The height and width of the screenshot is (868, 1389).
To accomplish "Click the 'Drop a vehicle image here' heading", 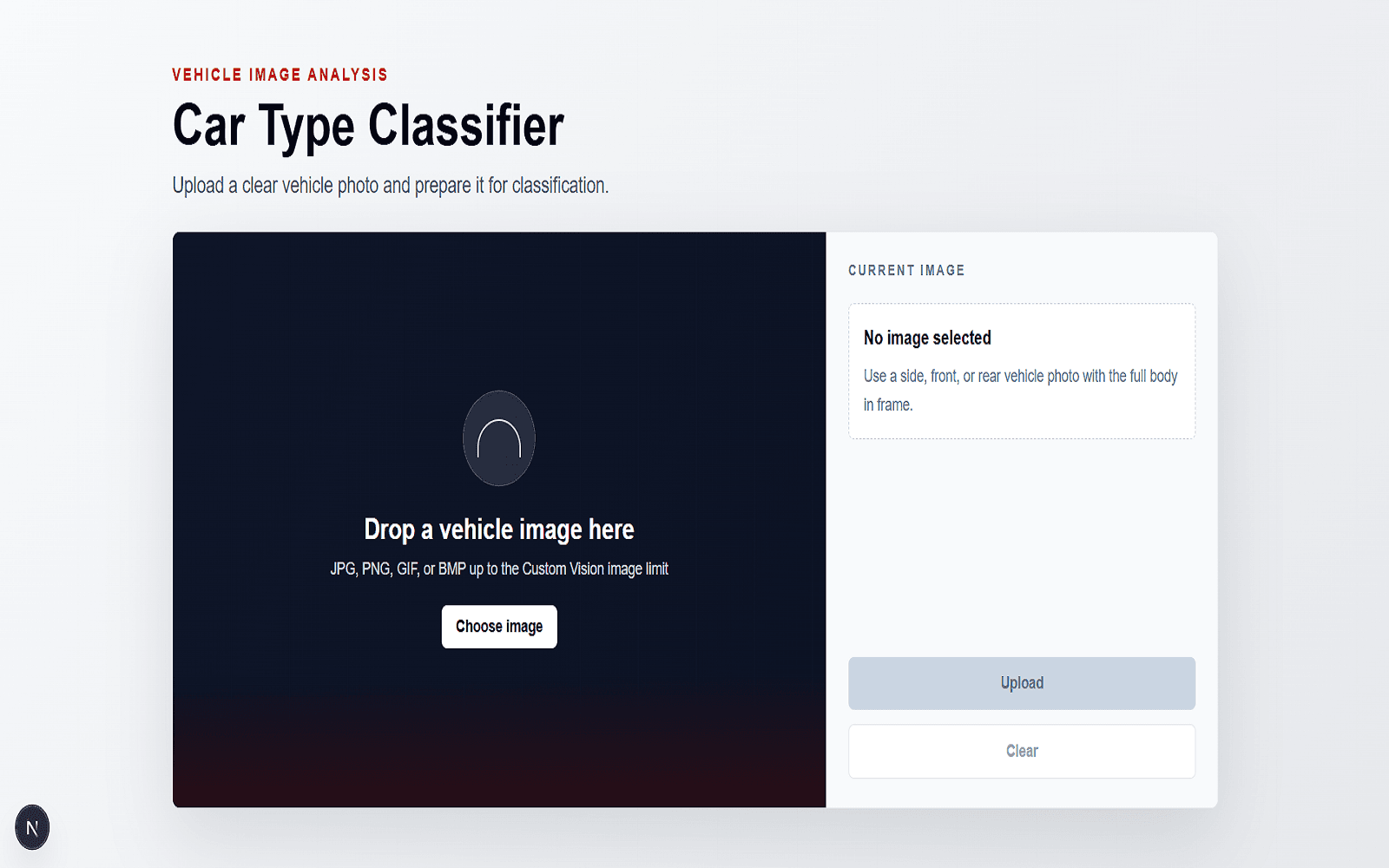I will 499,529.
